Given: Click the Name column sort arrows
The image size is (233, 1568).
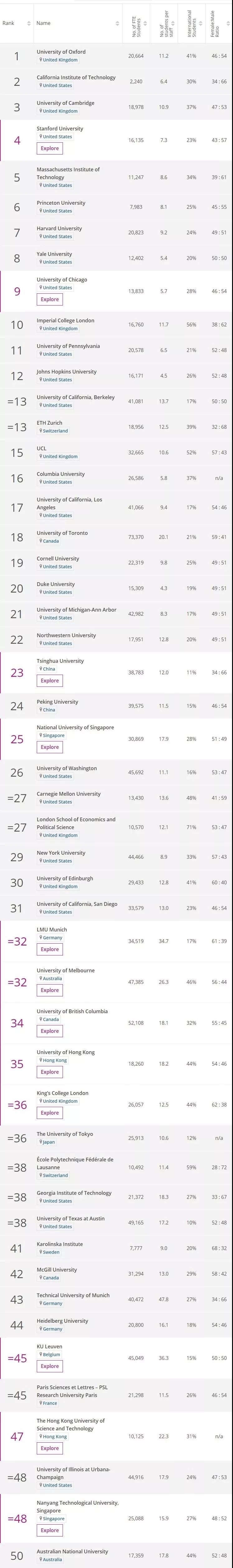Looking at the screenshot, I should [117, 24].
